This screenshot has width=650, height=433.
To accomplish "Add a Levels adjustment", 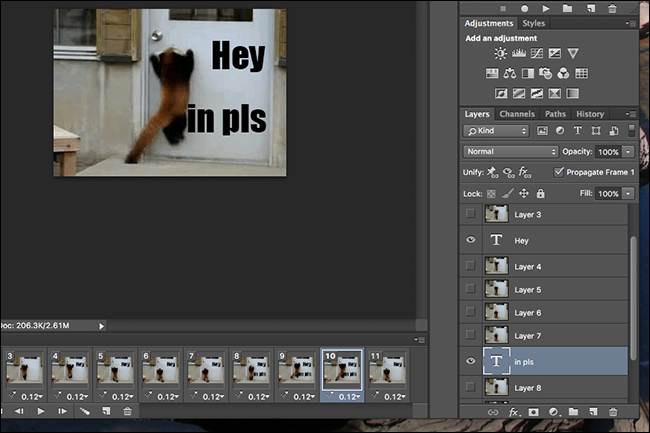I will click(519, 53).
